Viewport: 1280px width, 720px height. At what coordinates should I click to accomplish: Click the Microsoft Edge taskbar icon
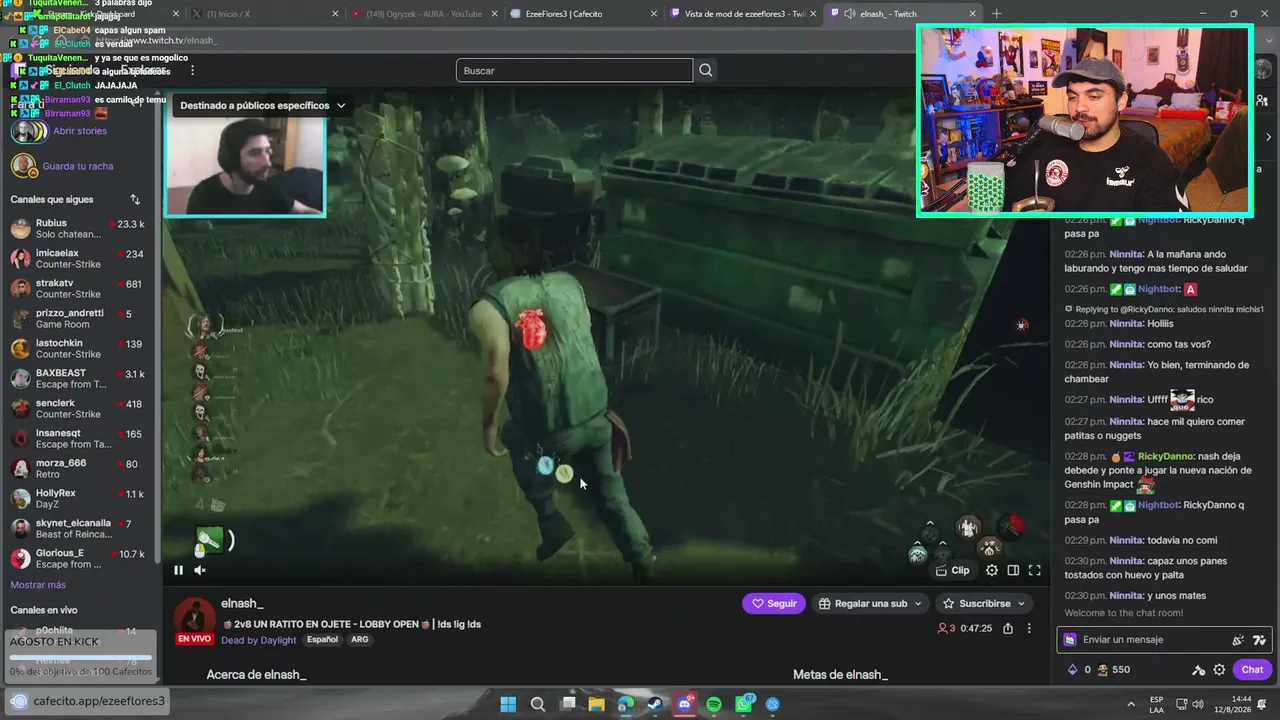(x=626, y=704)
